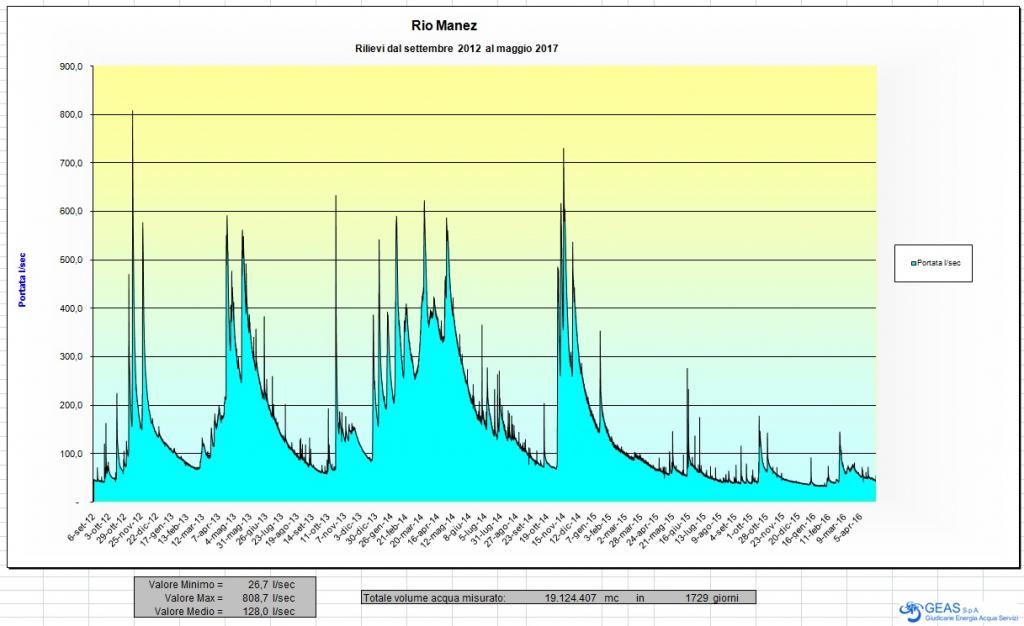Click the subtitle "Rilievi dal settembre 2012 al maggio 2017"
The image size is (1024, 626).
pos(456,48)
